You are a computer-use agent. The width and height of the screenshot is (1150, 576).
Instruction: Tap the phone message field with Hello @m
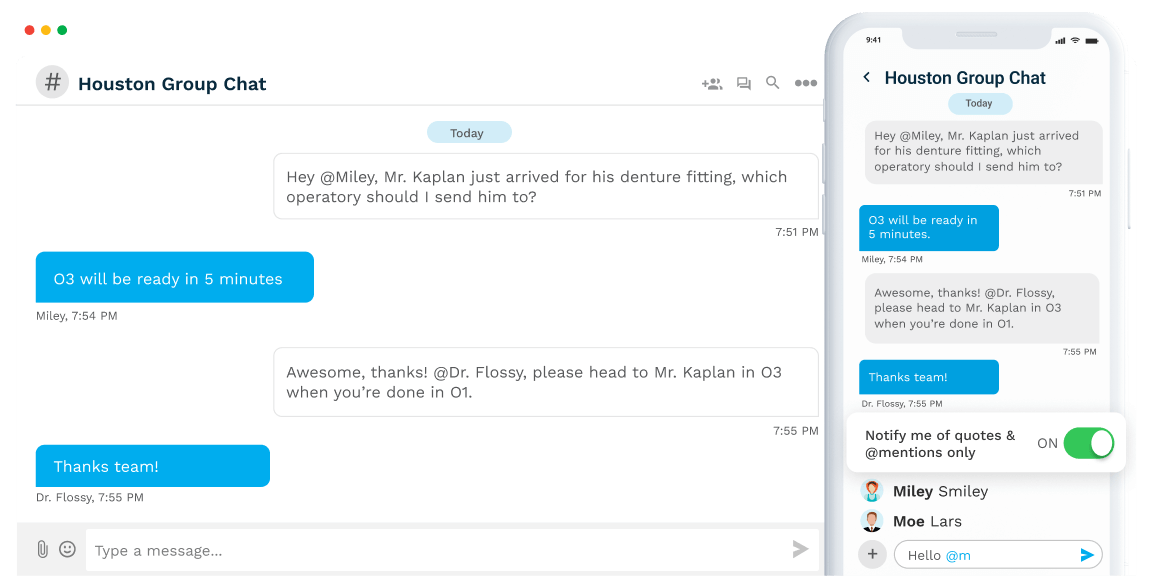pos(990,555)
